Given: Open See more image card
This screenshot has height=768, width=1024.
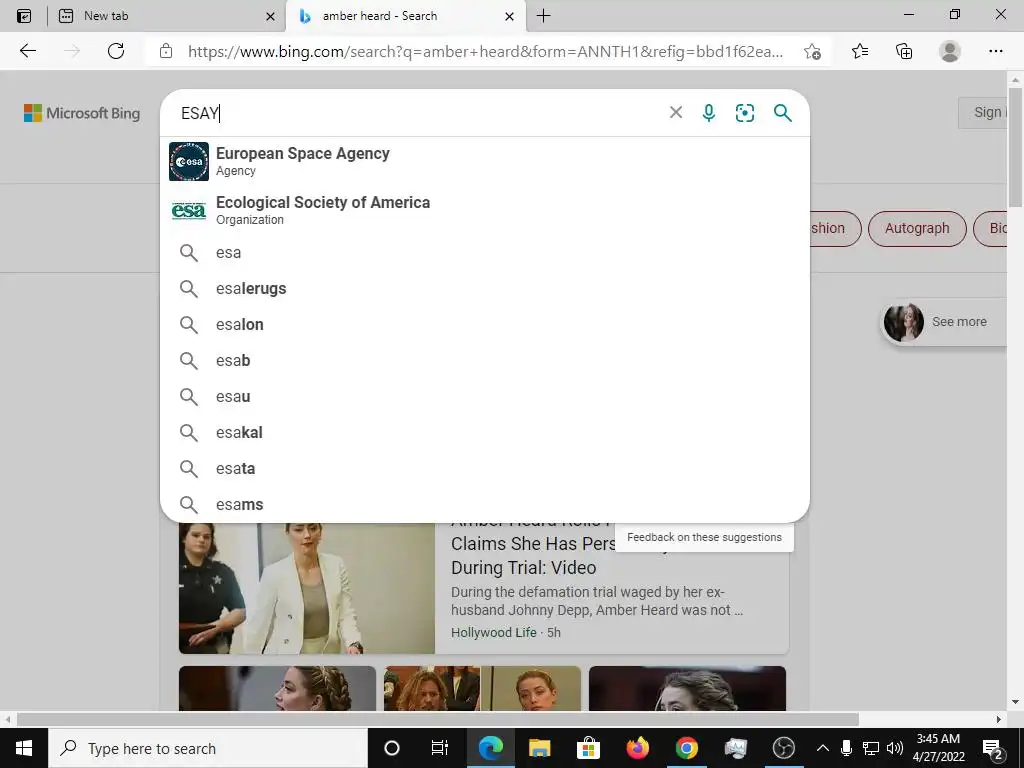Looking at the screenshot, I should pyautogui.click(x=943, y=322).
